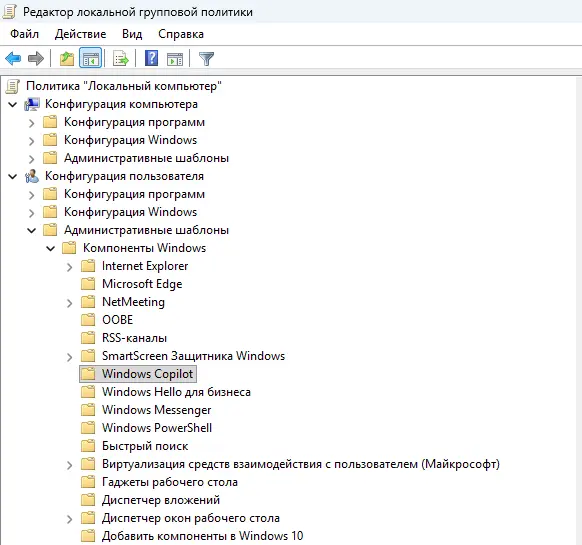Open the Файл menu
582x545 pixels.
tap(24, 34)
